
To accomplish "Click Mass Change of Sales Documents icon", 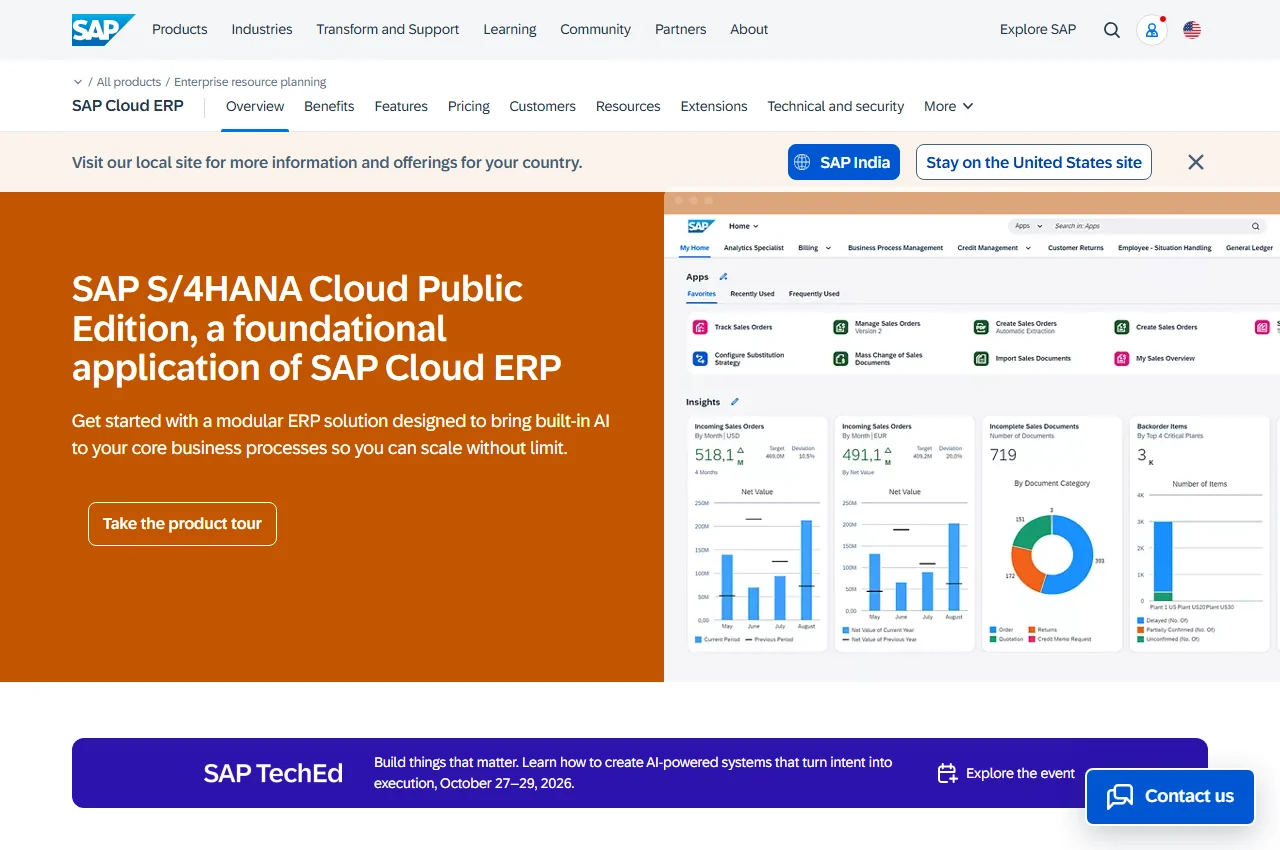I will click(x=841, y=358).
